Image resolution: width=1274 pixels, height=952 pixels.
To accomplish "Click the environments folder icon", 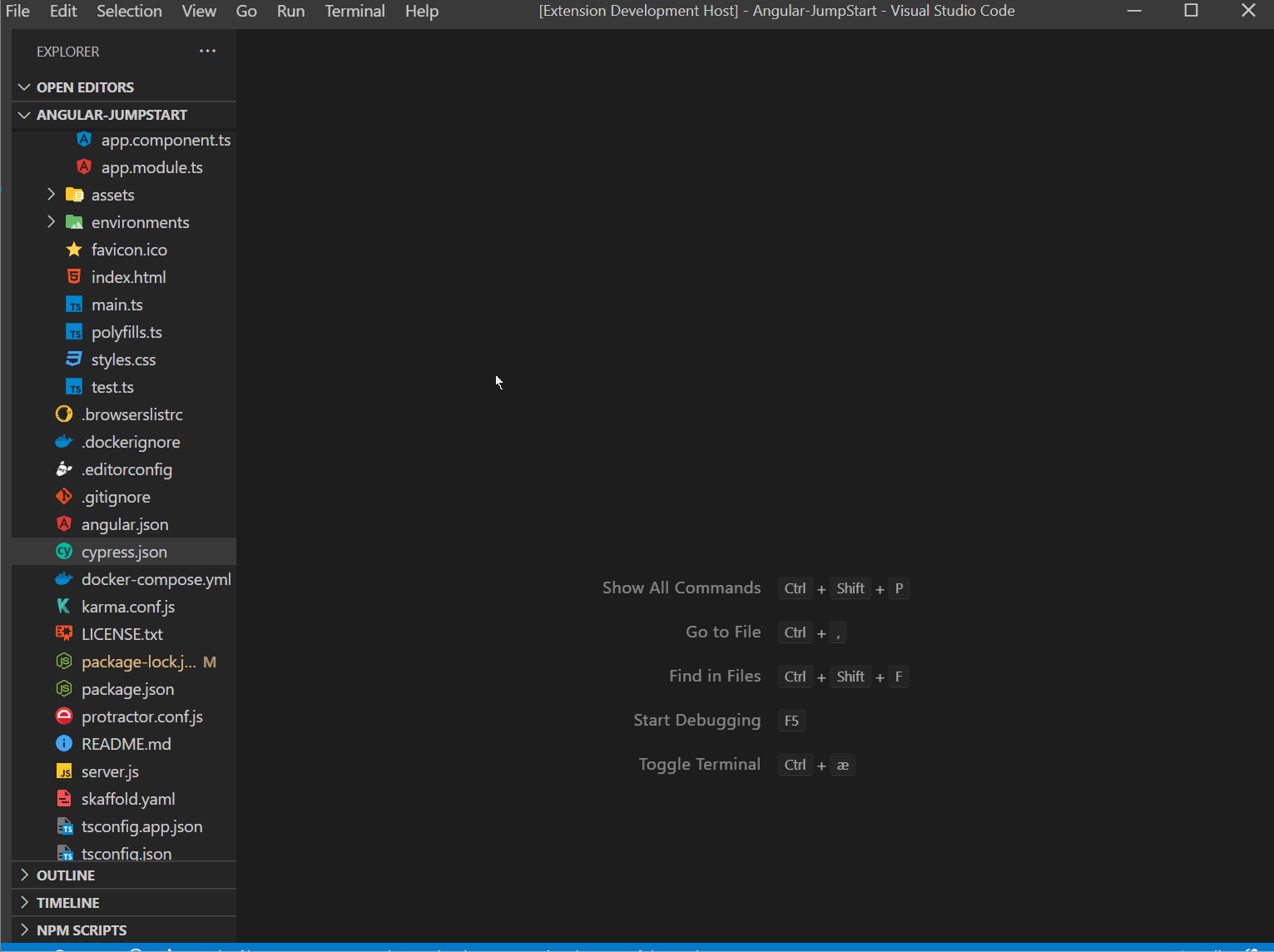I will pyautogui.click(x=74, y=222).
